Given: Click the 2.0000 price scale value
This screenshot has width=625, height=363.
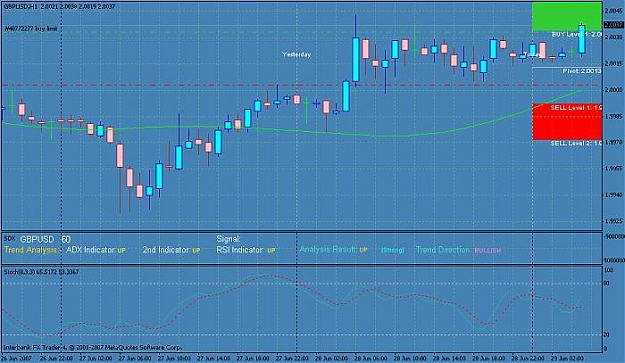Looking at the screenshot, I should pos(614,90).
